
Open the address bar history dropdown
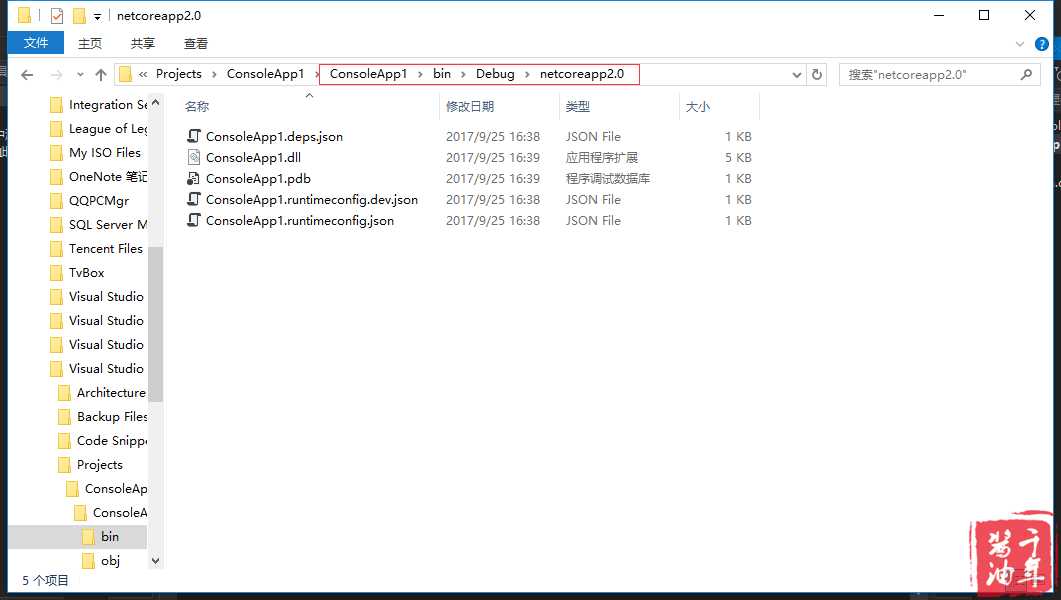797,75
